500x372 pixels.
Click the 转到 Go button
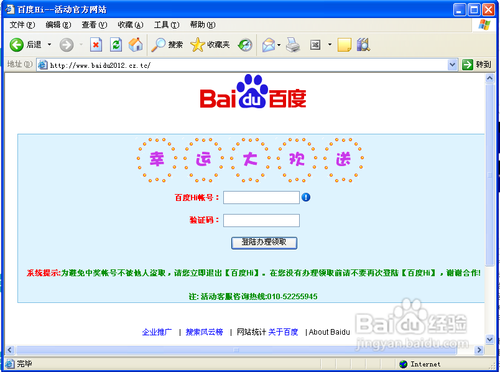point(477,65)
